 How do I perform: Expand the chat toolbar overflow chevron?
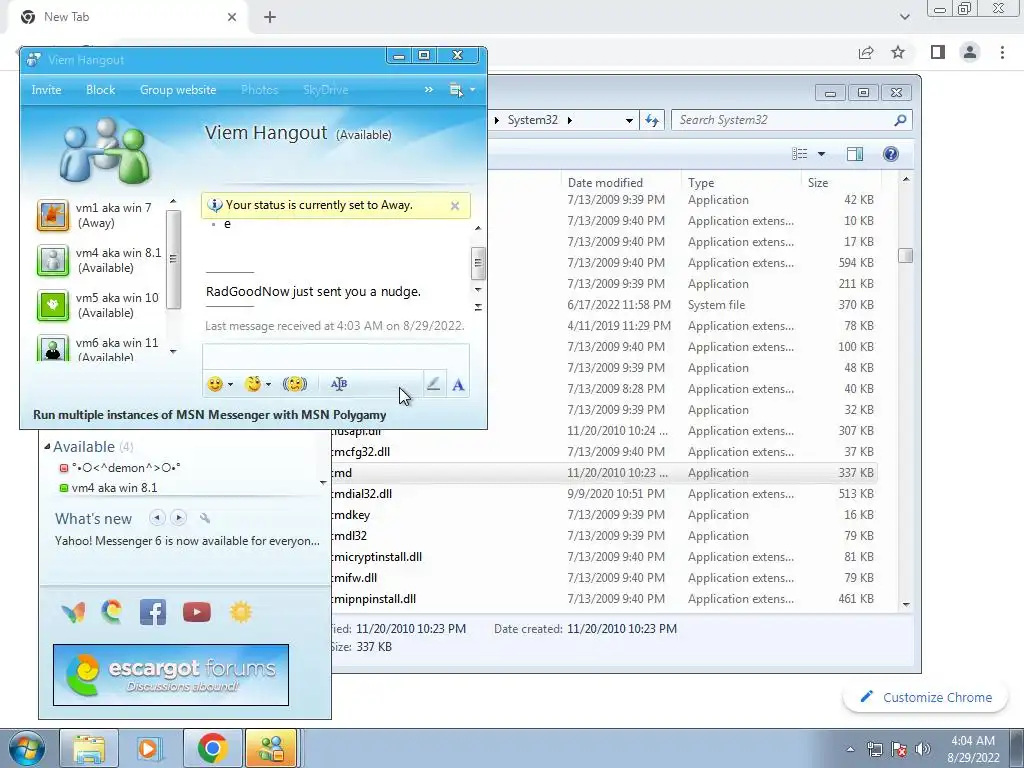[428, 89]
